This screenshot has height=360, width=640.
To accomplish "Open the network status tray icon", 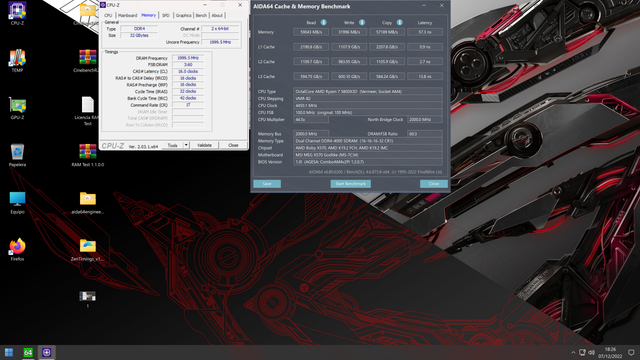I will point(582,352).
